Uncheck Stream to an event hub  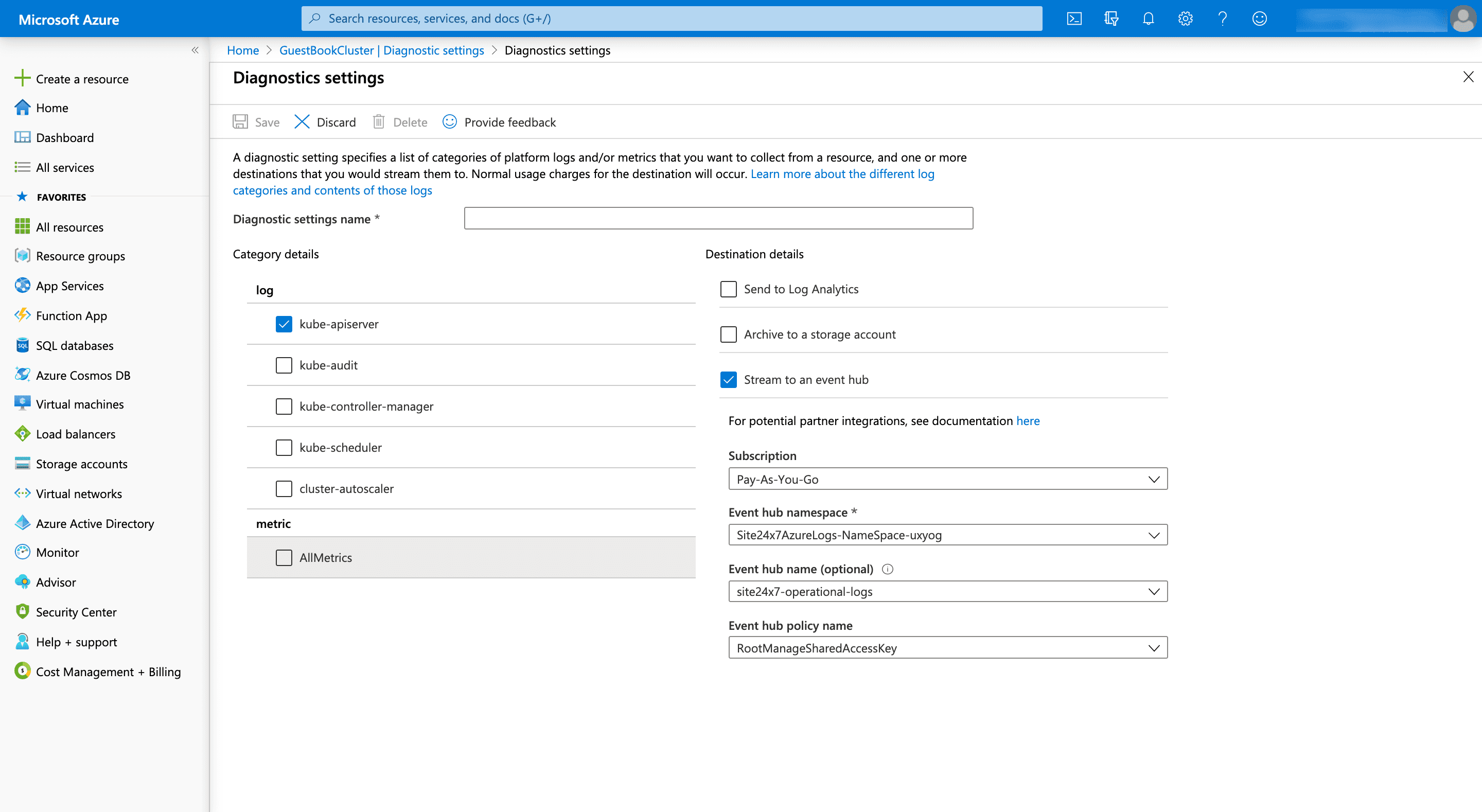728,379
